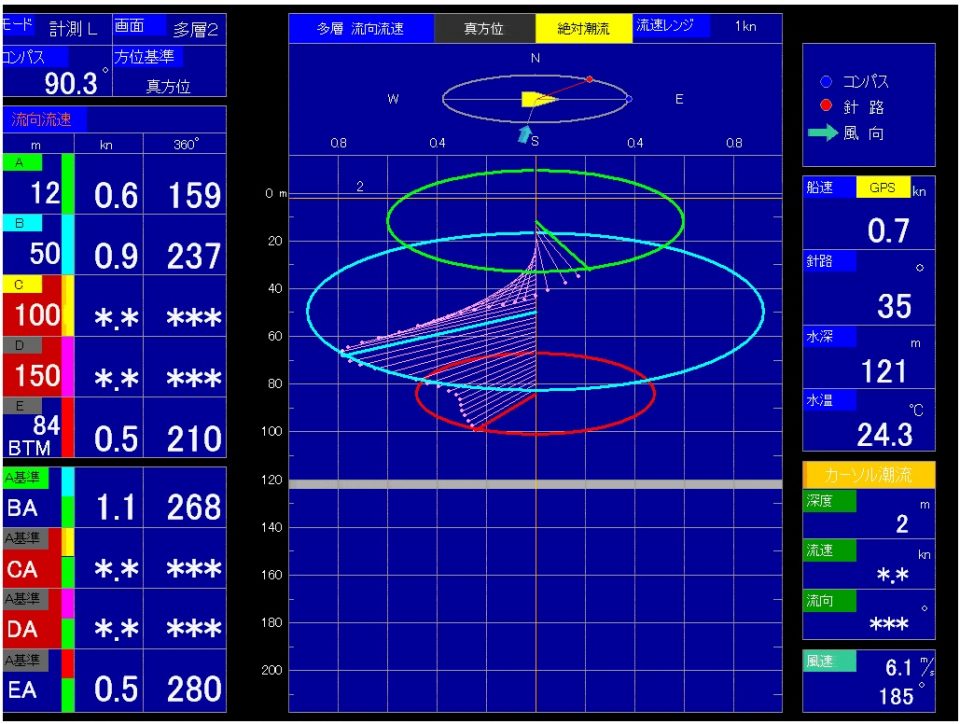960x724 pixels.
Task: Click the cursor 流速 green label
Action: (830, 550)
